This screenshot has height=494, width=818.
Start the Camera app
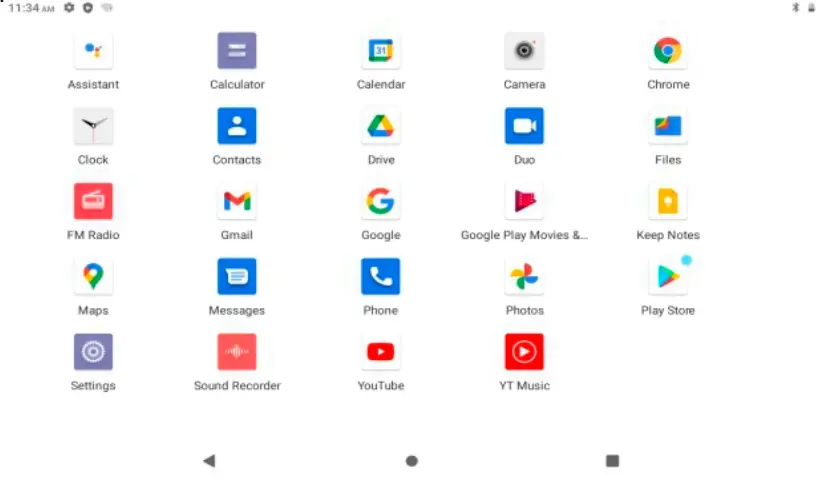(x=524, y=51)
